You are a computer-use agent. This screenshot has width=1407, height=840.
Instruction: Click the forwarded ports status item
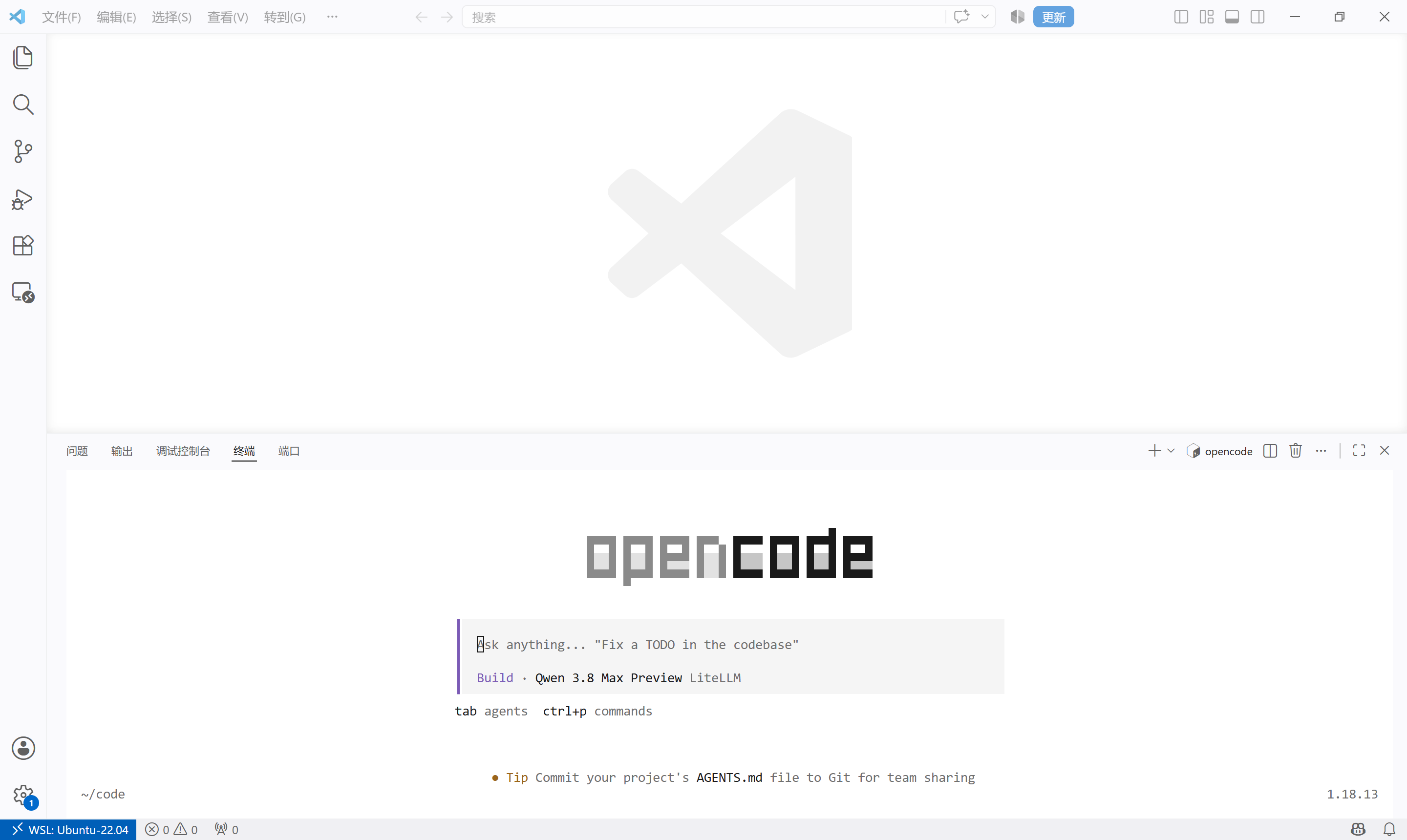pyautogui.click(x=227, y=830)
